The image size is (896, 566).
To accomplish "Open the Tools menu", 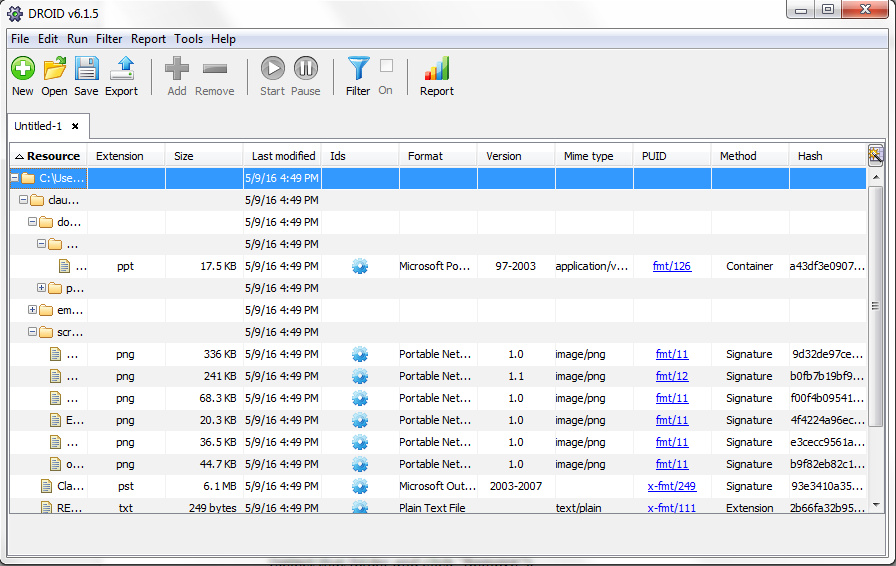I will [x=189, y=39].
